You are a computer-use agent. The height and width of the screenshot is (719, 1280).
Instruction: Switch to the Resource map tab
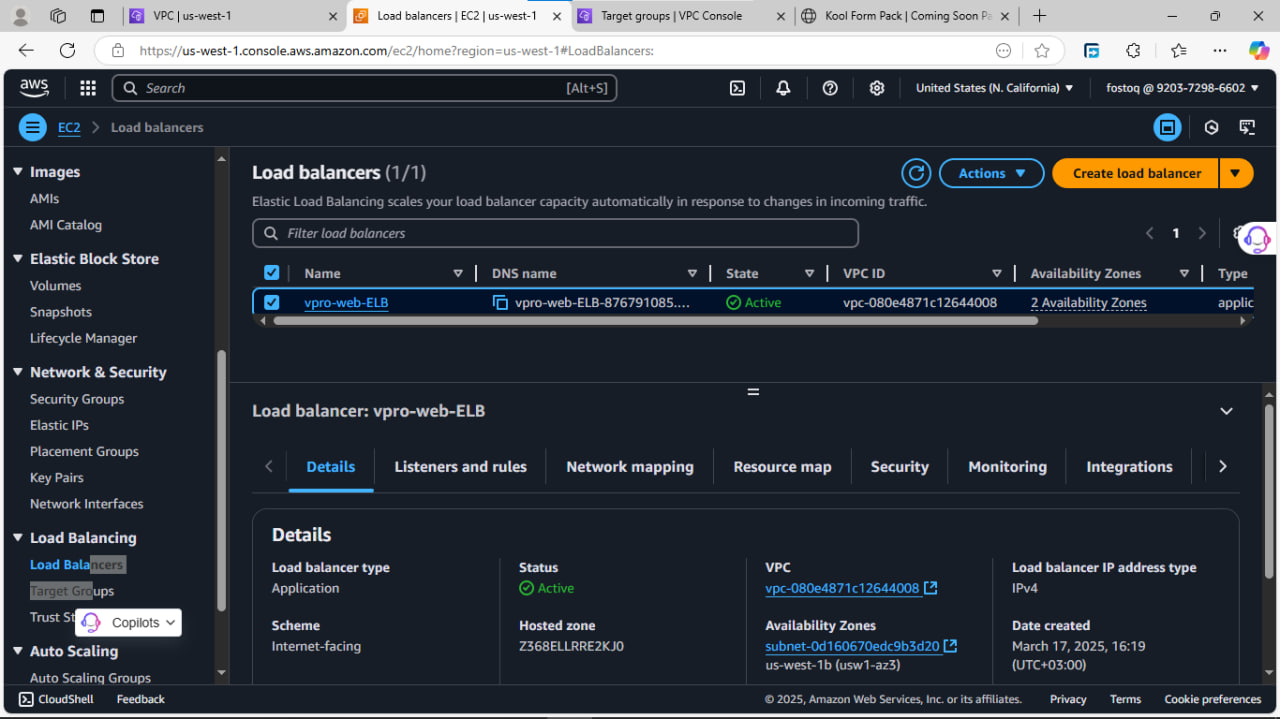[782, 467]
